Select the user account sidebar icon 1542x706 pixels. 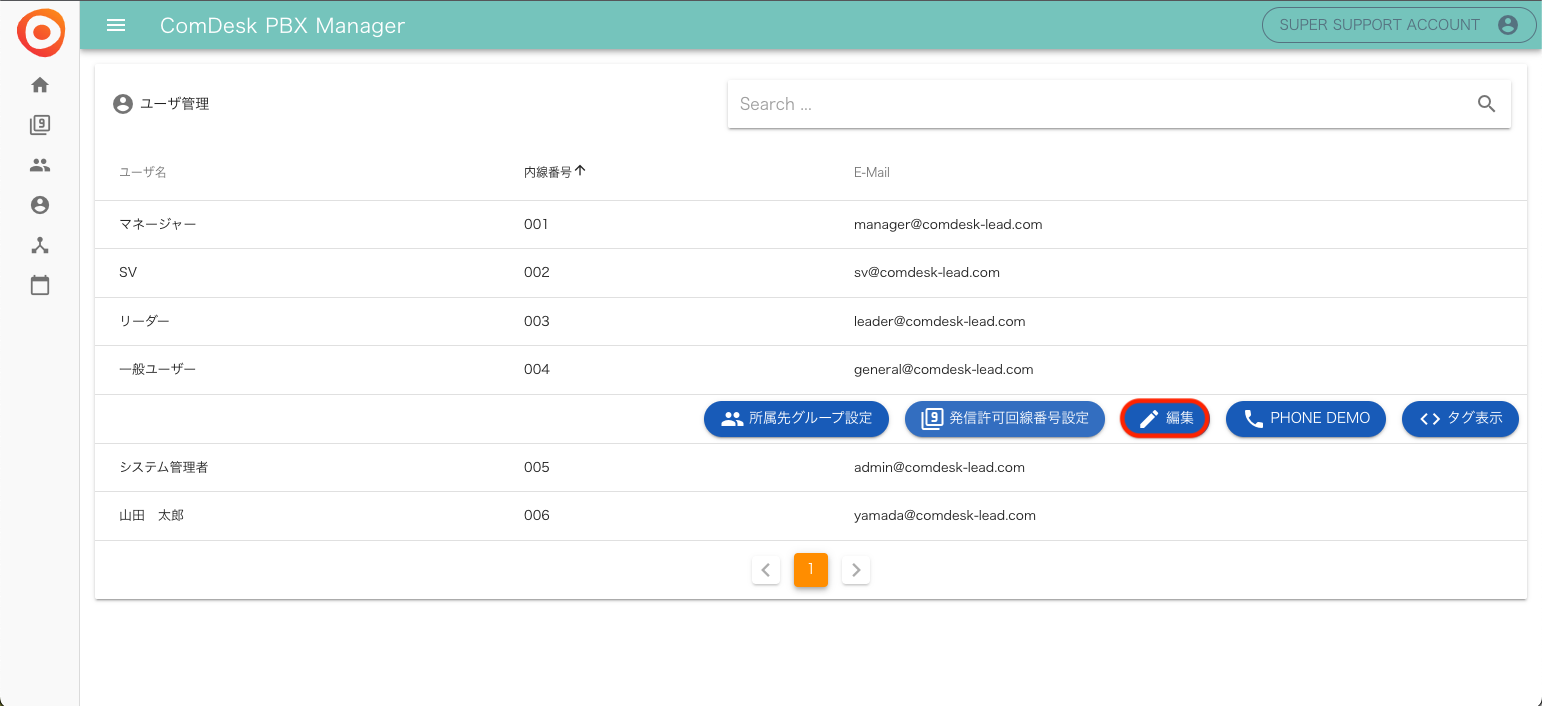[x=40, y=205]
